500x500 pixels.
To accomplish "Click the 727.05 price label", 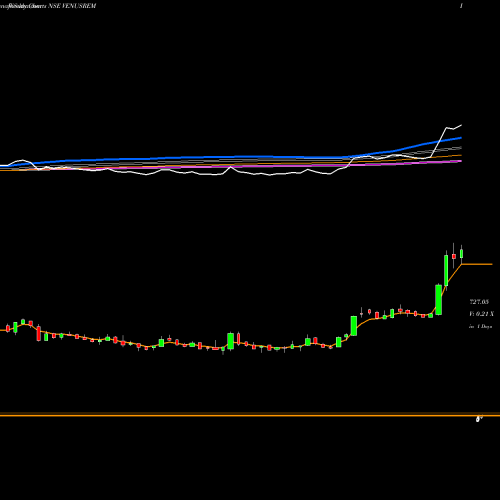I will tap(479, 302).
